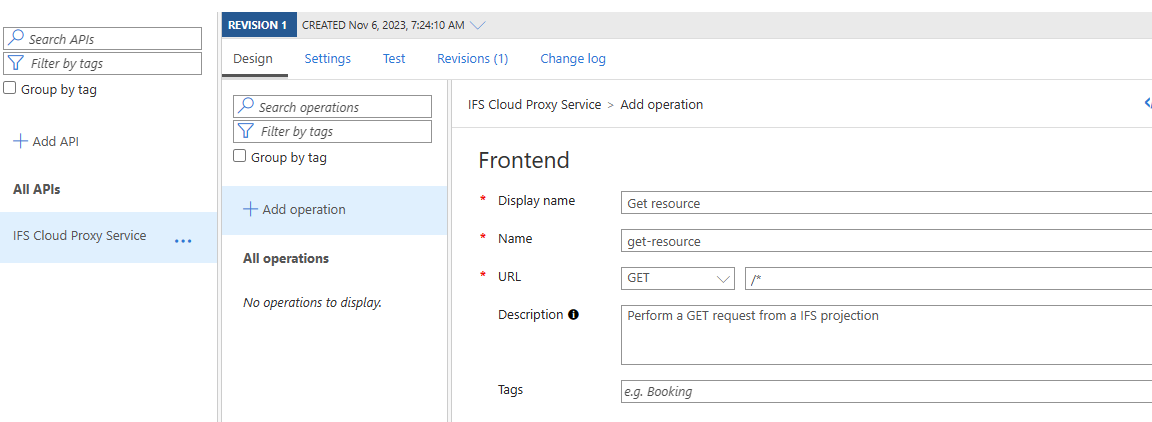
Task: Click the magnifier icon in Search operations
Action: pyautogui.click(x=246, y=107)
